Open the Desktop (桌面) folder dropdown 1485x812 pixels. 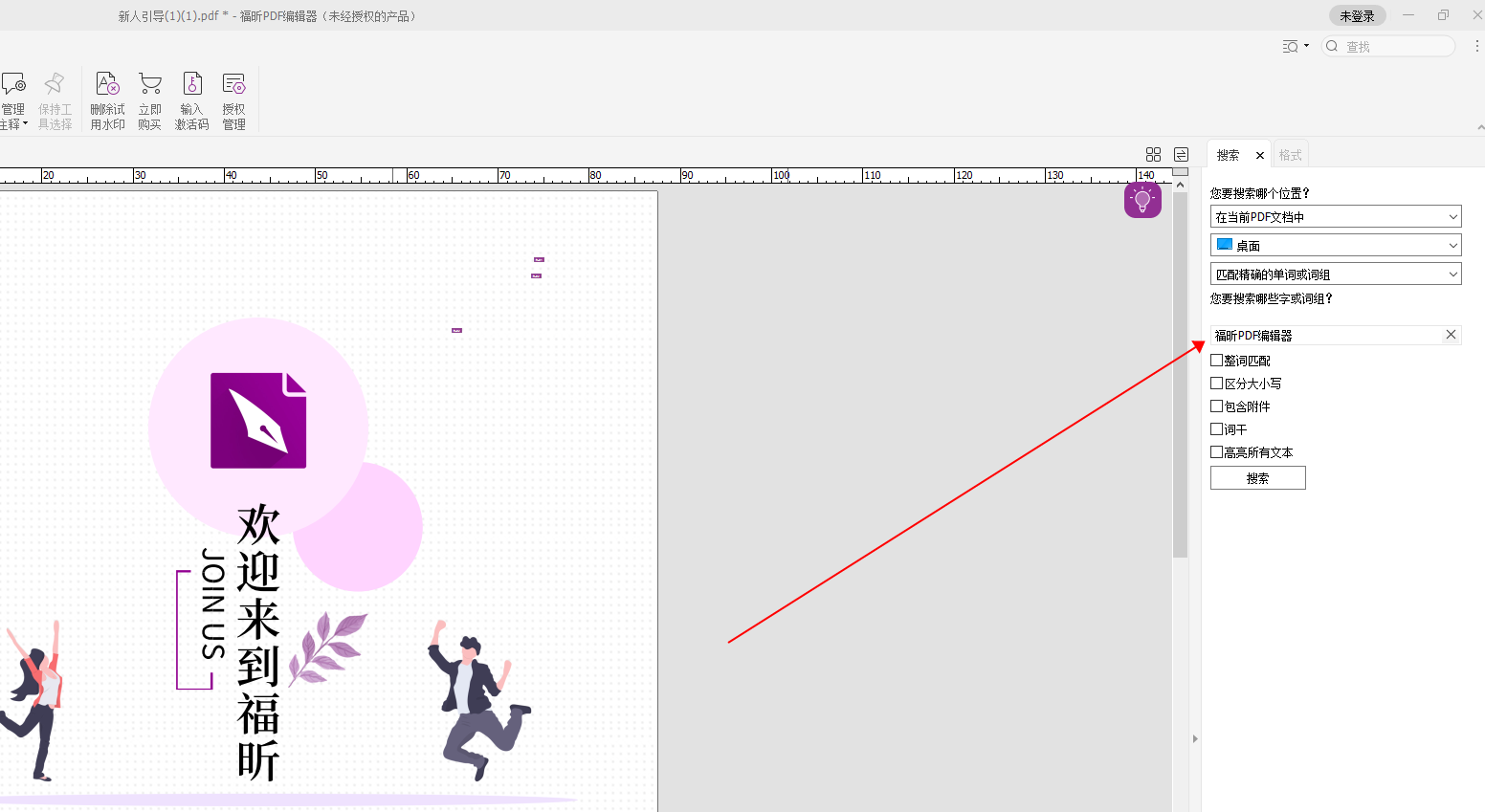click(x=1335, y=246)
